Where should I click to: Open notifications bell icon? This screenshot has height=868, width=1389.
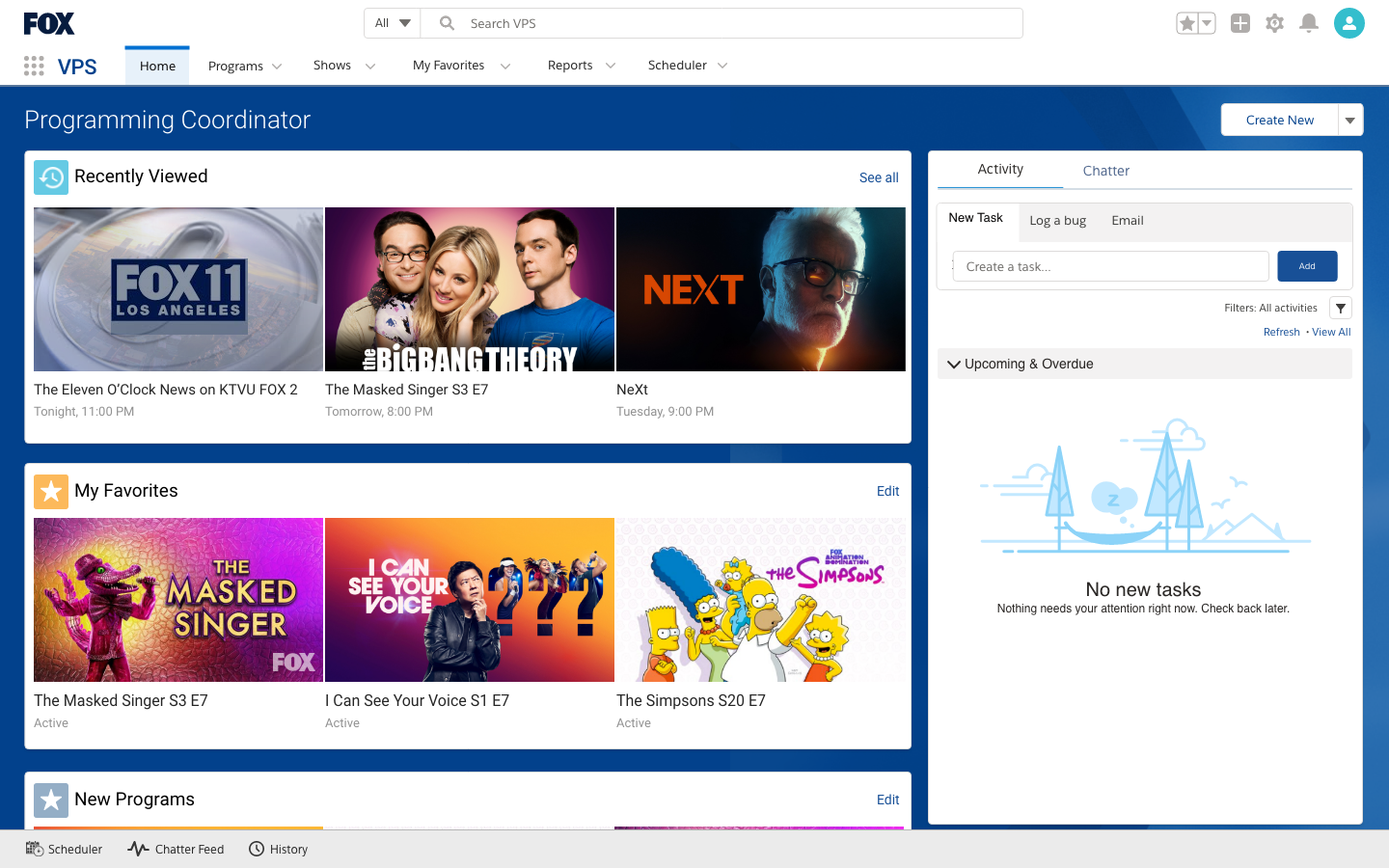[x=1309, y=23]
